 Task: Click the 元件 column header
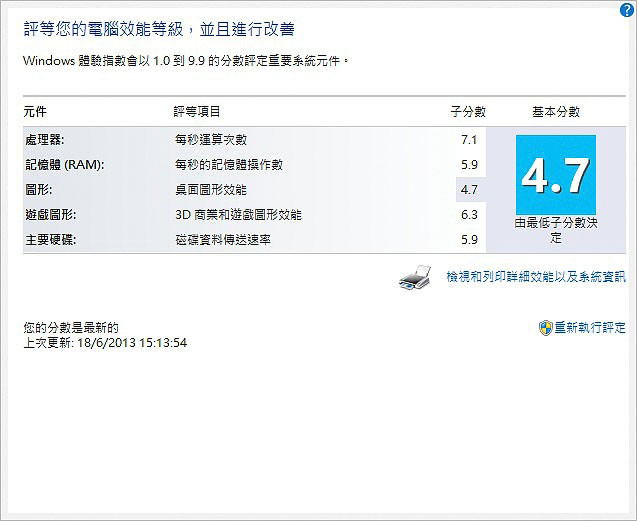[x=35, y=111]
